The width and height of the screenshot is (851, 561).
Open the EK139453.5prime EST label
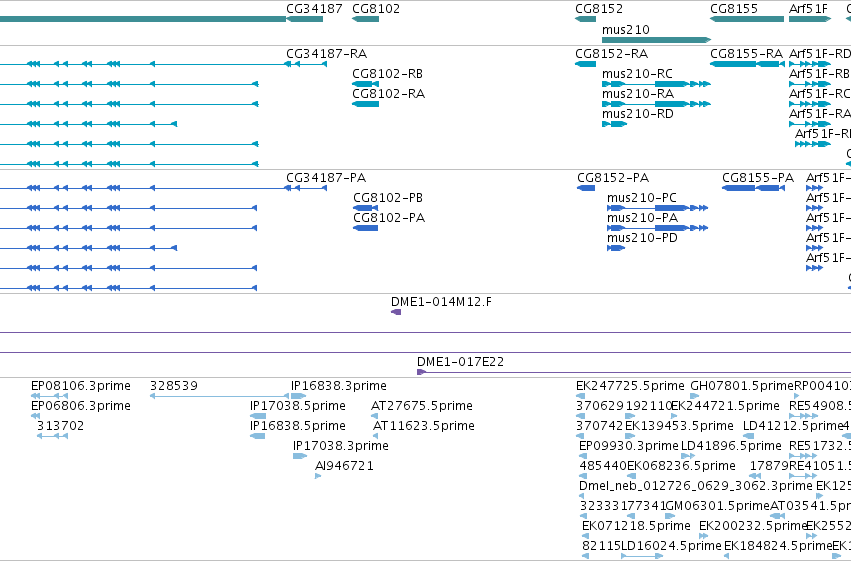(679, 426)
